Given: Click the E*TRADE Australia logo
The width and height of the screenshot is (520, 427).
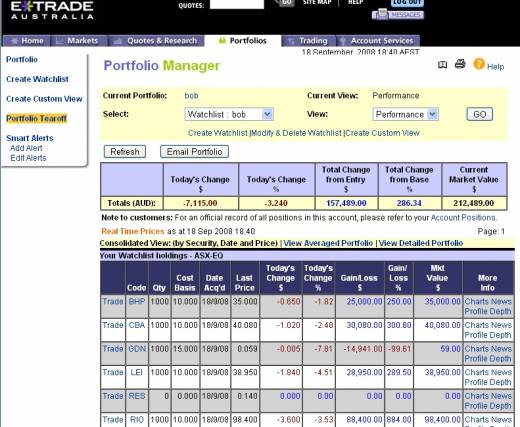Looking at the screenshot, I should pyautogui.click(x=52, y=10).
